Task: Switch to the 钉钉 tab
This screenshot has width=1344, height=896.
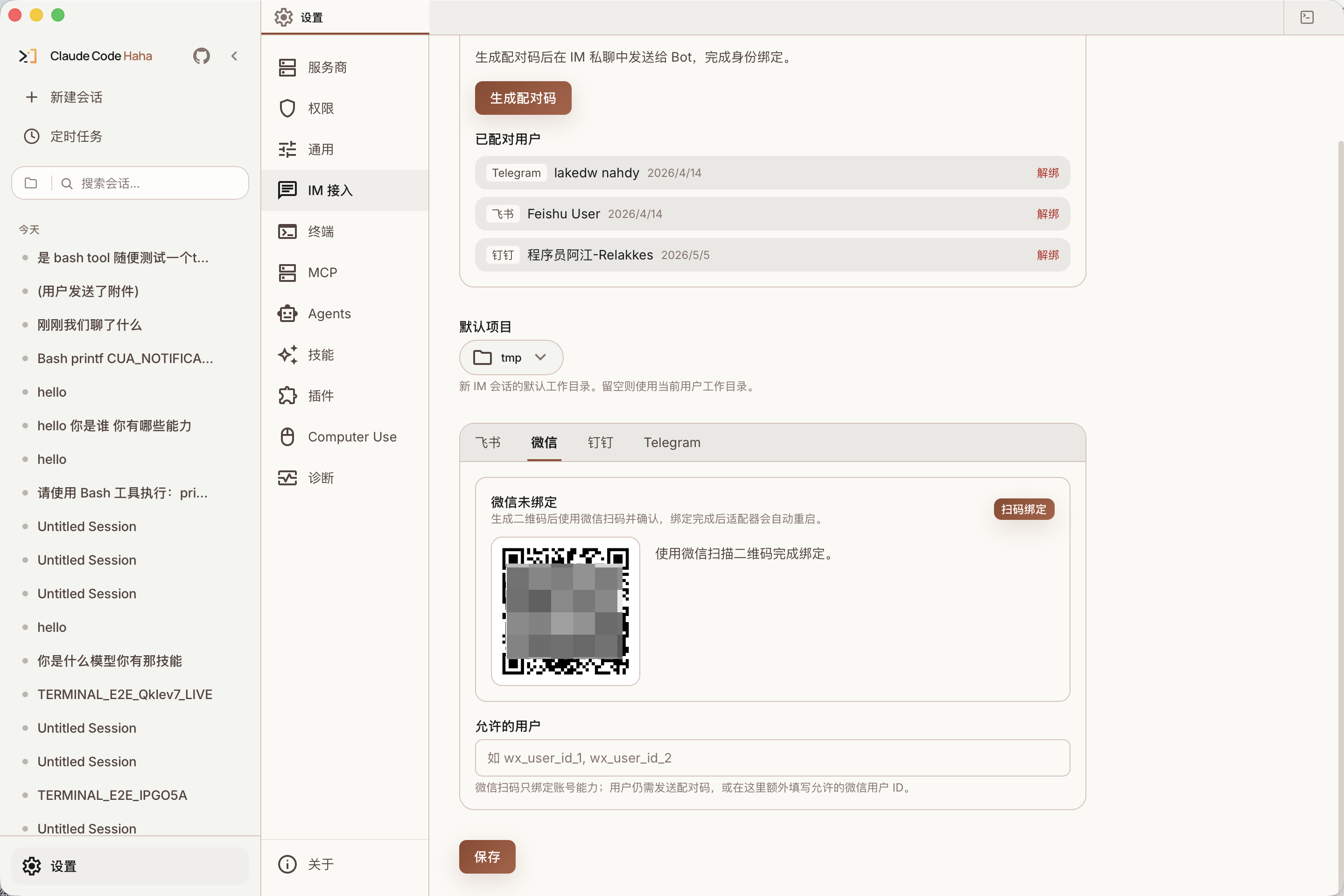Action: click(x=600, y=443)
